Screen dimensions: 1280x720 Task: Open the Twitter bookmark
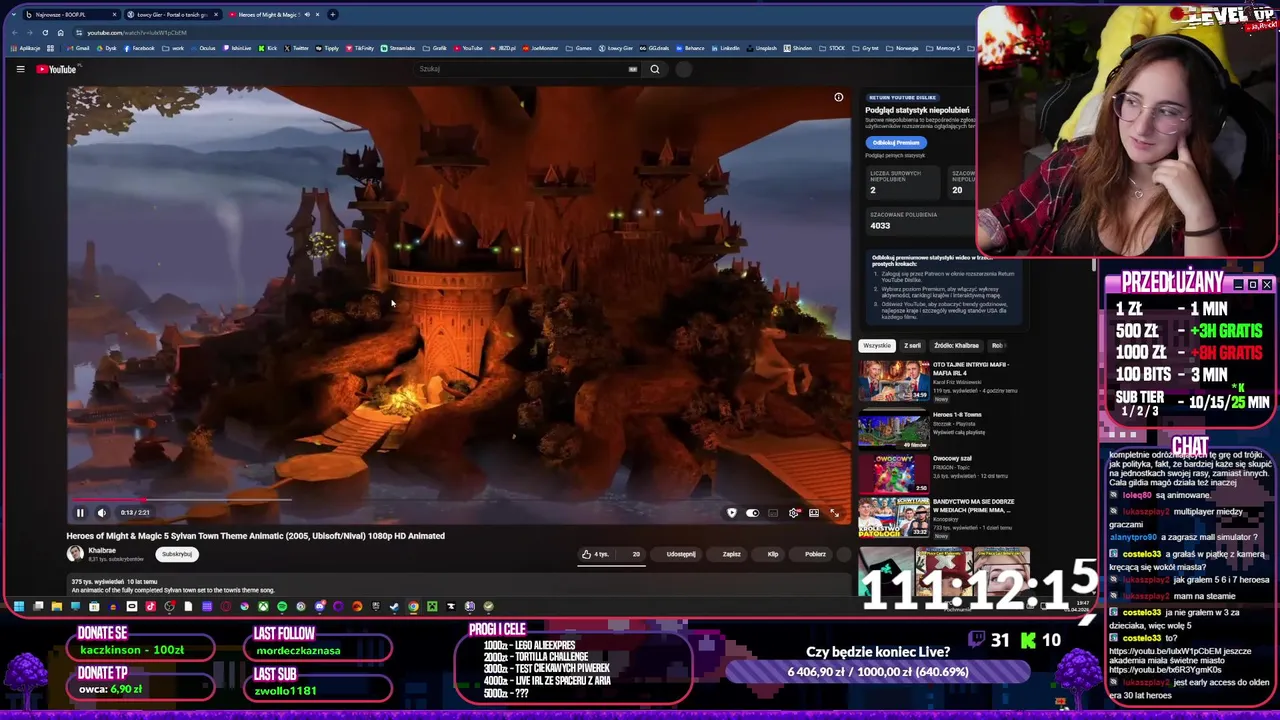click(x=296, y=48)
